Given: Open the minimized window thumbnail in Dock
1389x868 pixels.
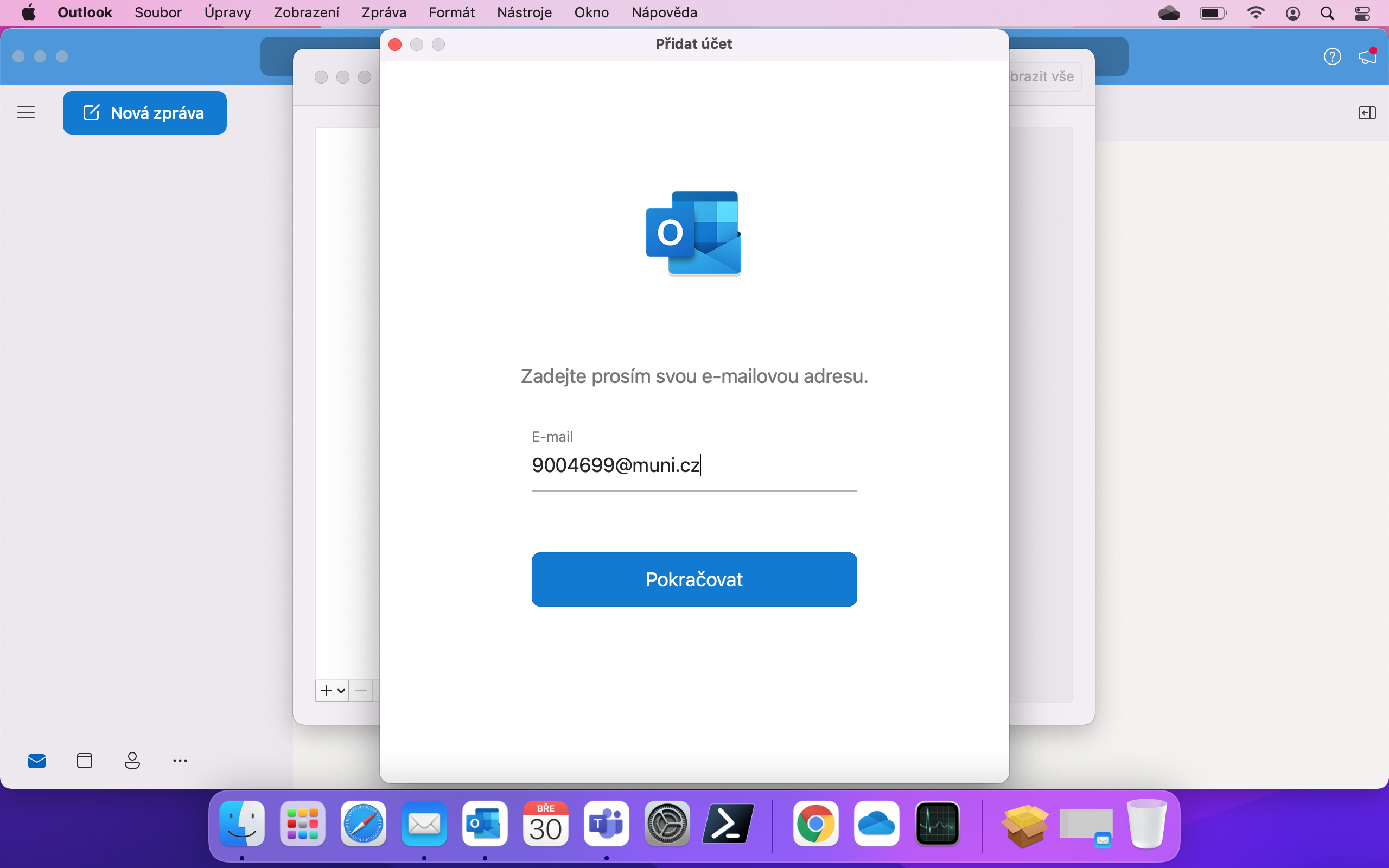Looking at the screenshot, I should tap(1085, 827).
